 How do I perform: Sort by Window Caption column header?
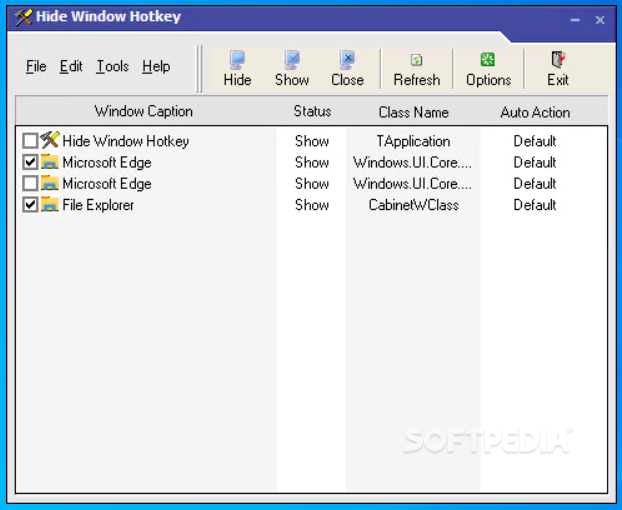point(144,111)
